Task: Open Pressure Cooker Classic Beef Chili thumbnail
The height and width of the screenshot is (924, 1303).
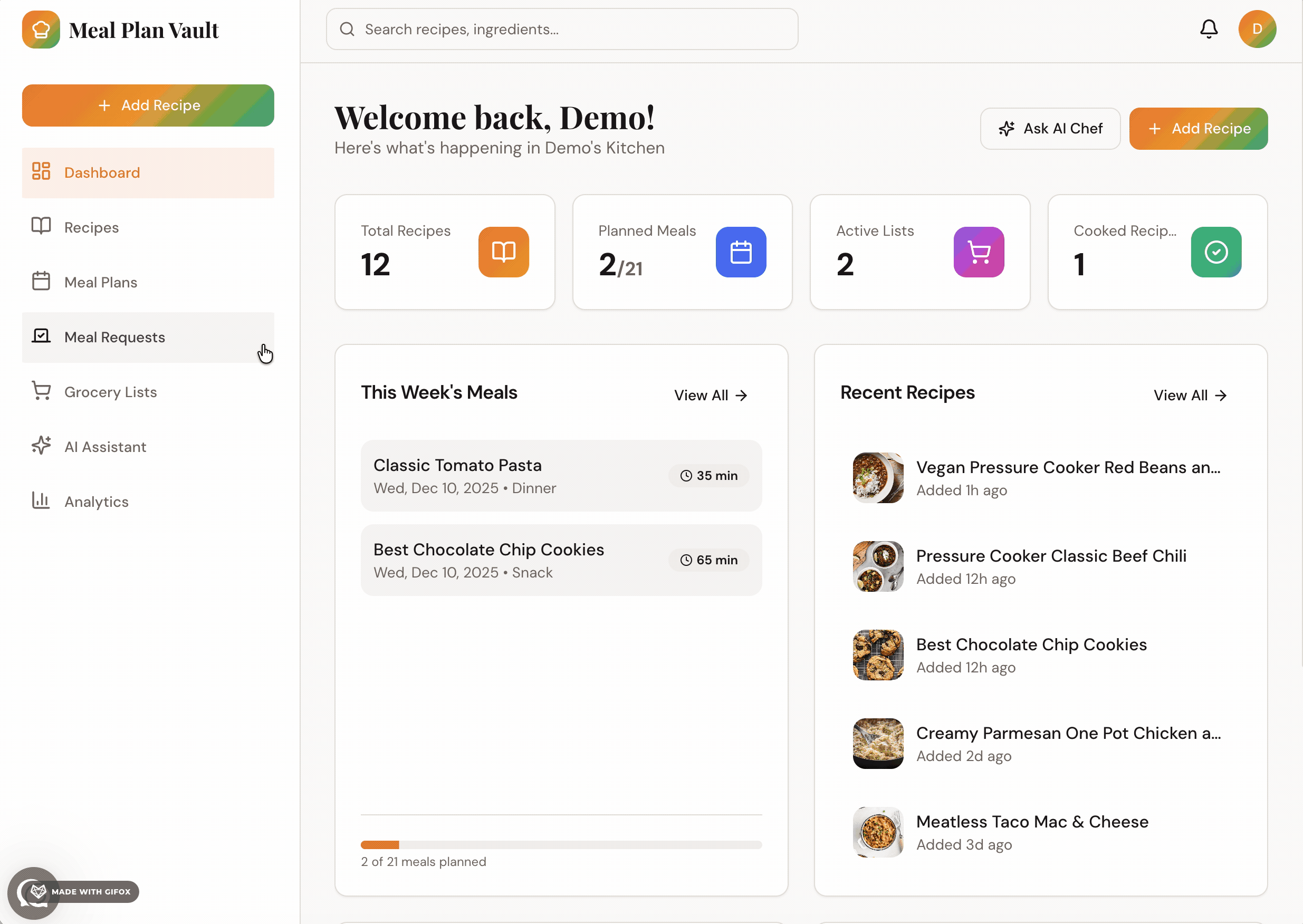Action: pos(878,567)
